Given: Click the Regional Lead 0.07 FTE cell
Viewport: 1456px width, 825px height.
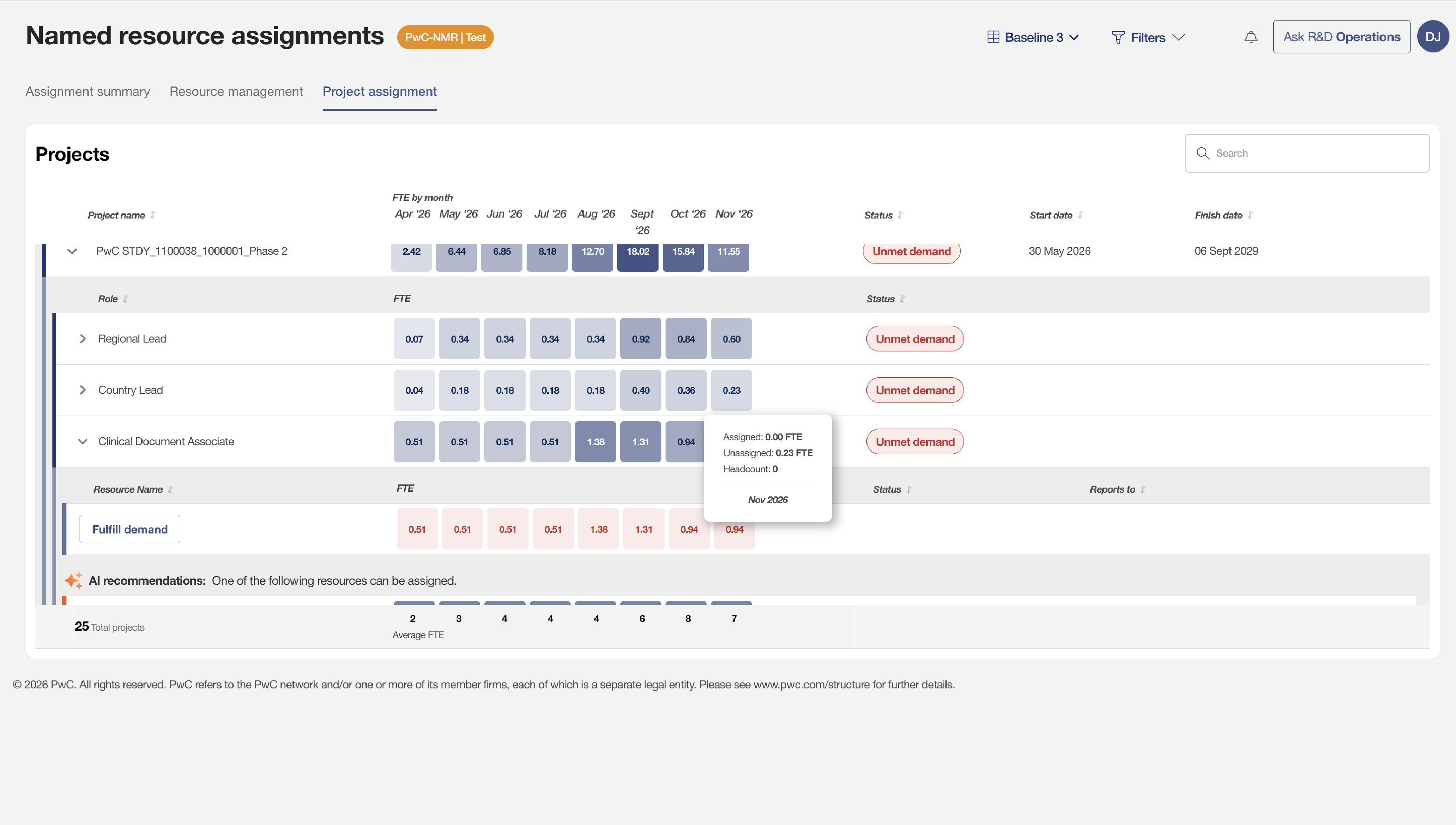Looking at the screenshot, I should (x=414, y=339).
